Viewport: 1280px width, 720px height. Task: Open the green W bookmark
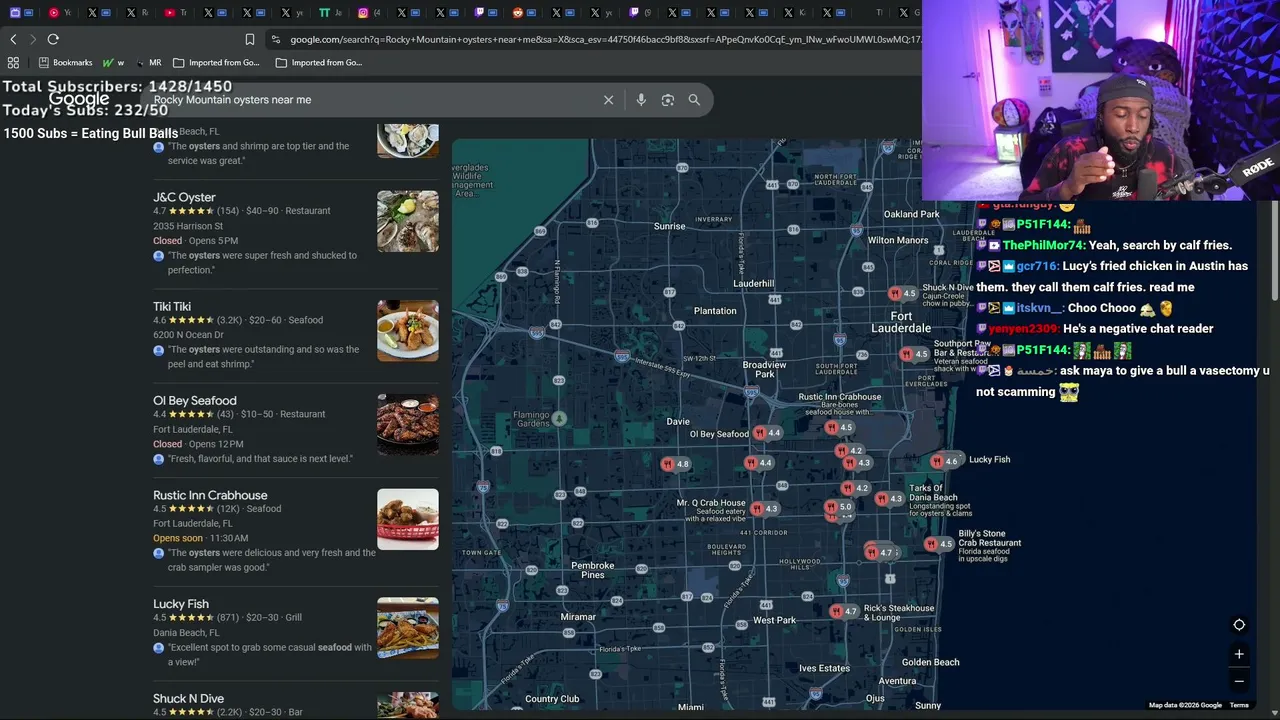pyautogui.click(x=113, y=62)
